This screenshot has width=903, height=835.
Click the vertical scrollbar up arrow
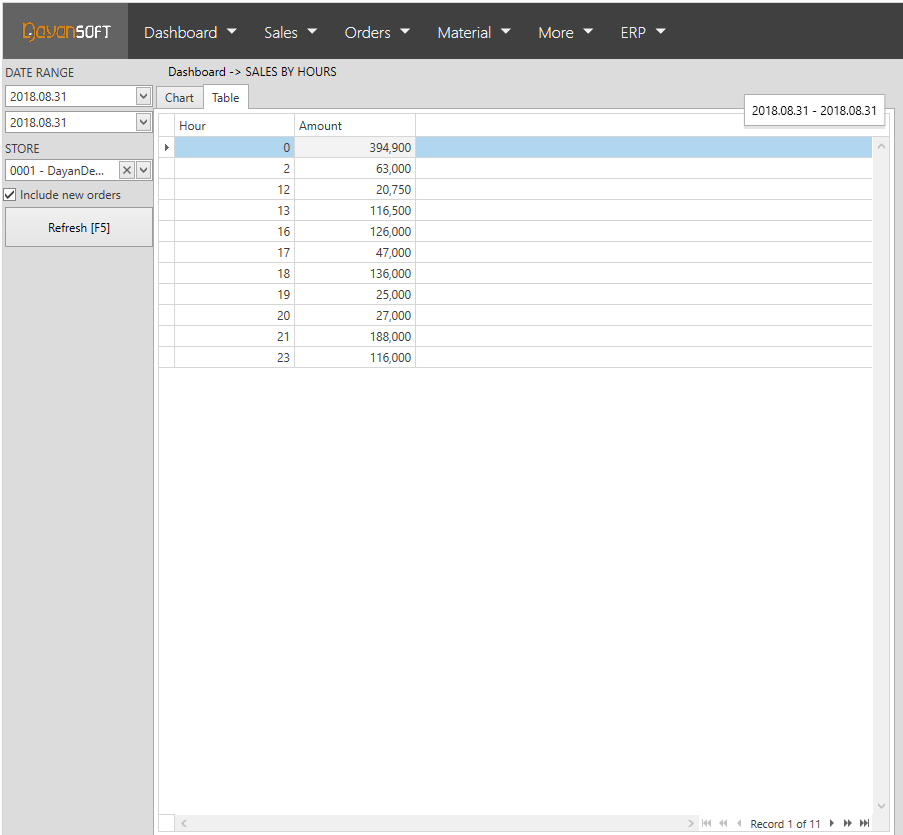coord(881,146)
